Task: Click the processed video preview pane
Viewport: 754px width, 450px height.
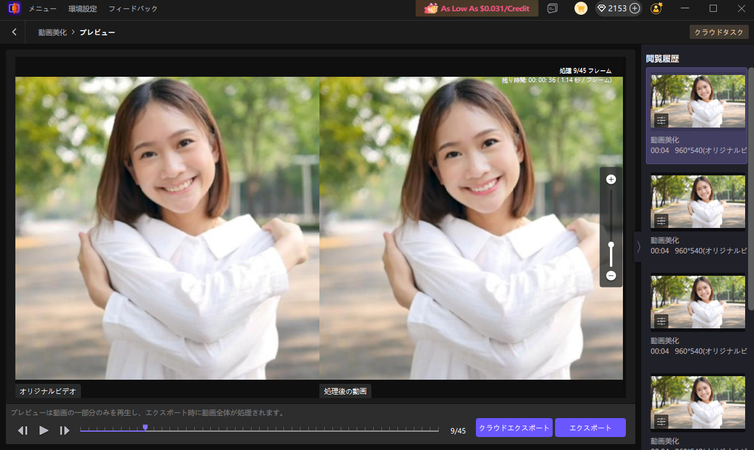Action: (471, 228)
